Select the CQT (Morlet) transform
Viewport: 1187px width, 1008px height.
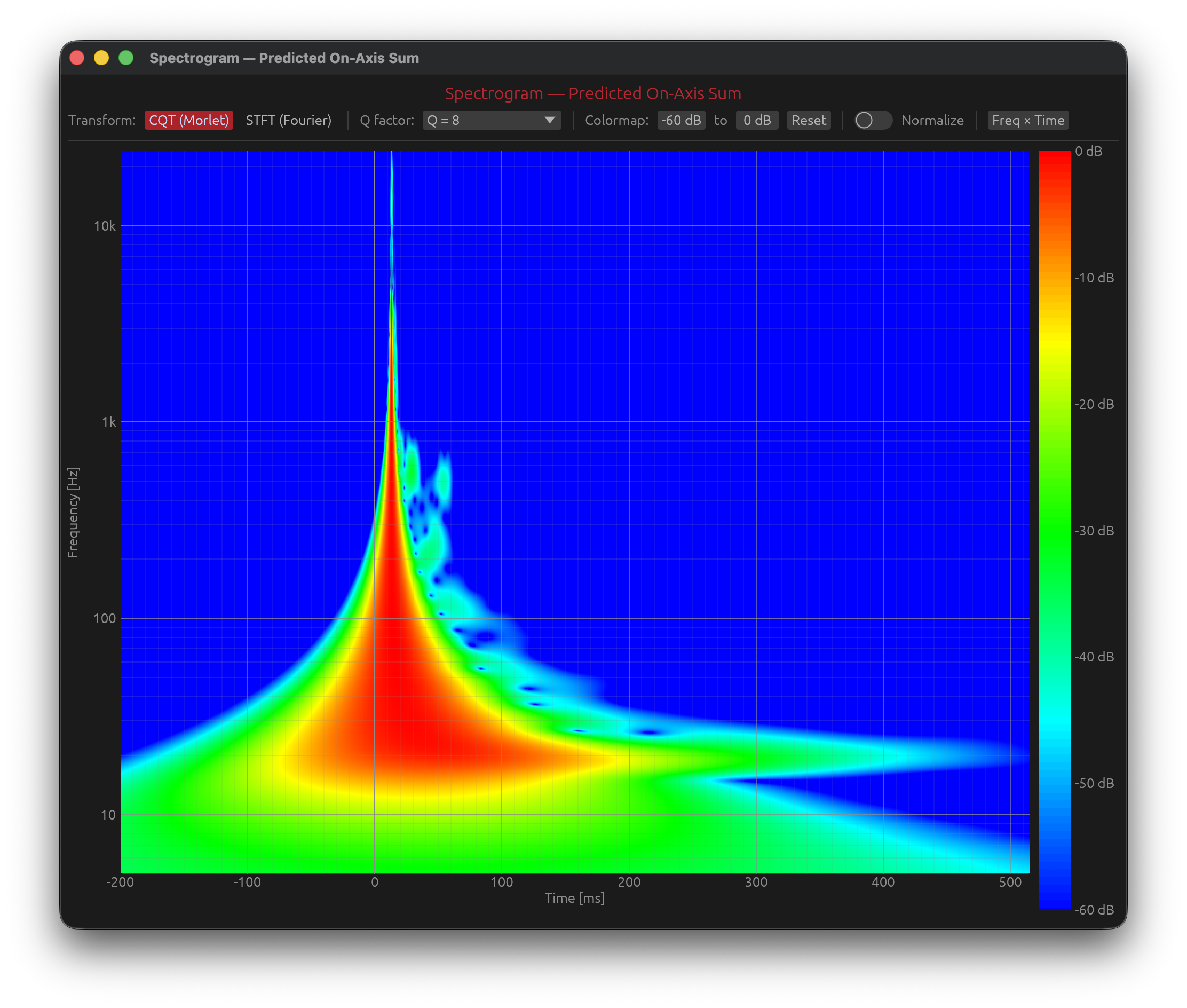point(188,120)
